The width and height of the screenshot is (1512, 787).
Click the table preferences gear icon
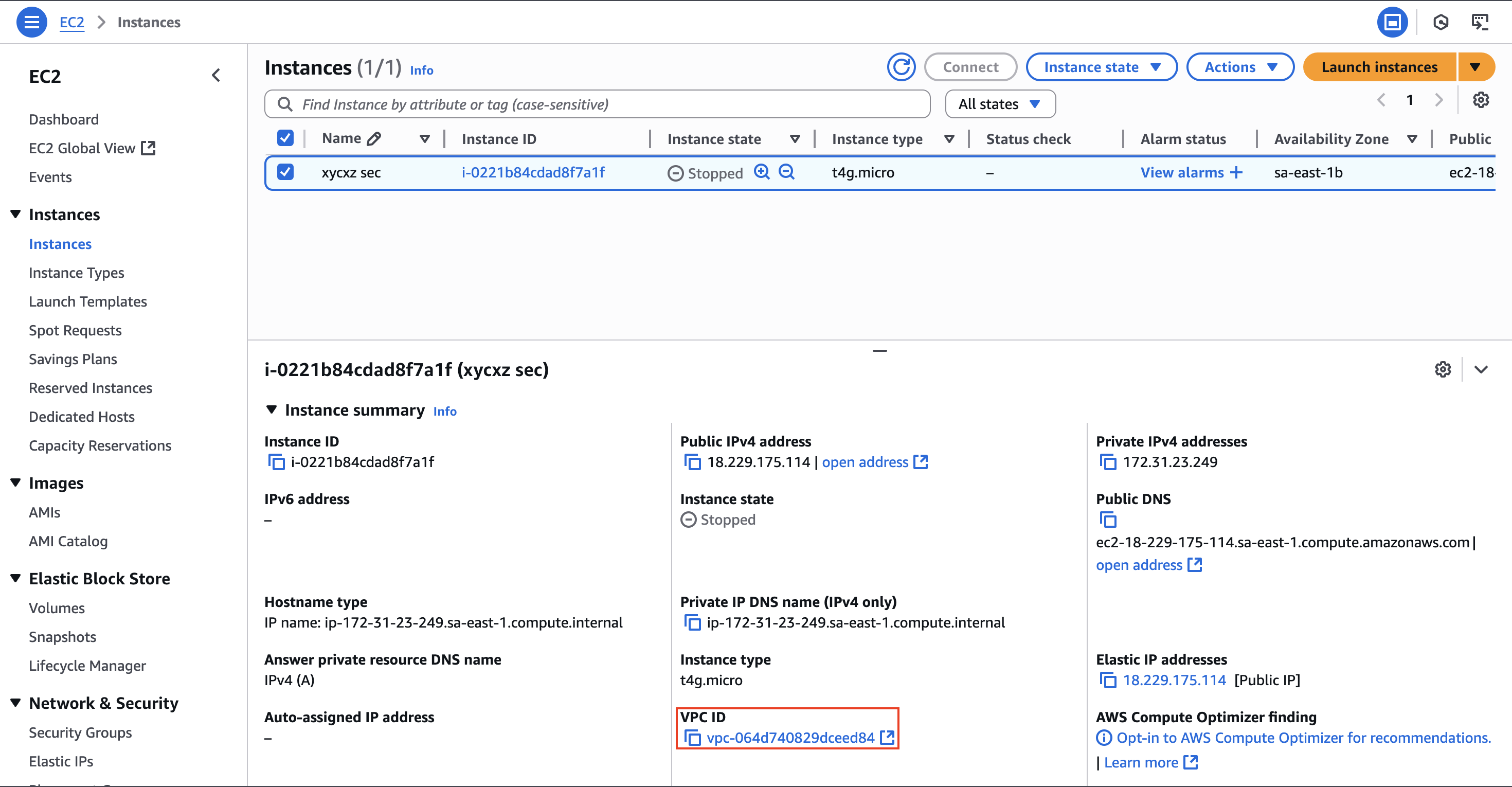tap(1480, 100)
